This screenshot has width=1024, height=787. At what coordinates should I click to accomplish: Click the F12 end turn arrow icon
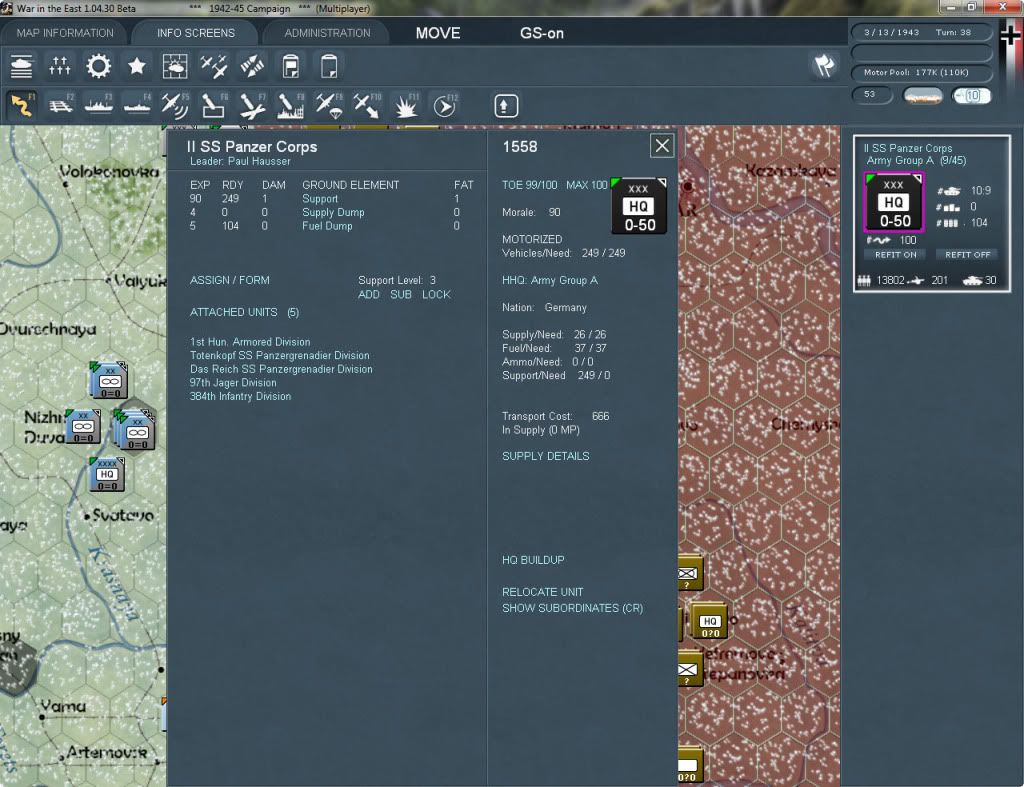pos(445,105)
